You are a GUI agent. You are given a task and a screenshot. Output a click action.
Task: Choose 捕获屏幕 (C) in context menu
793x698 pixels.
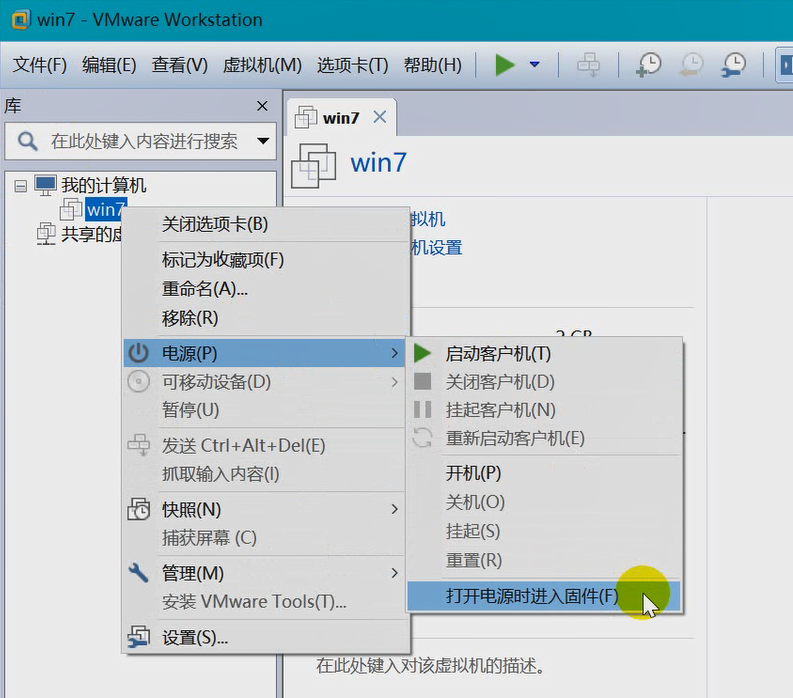(x=265, y=538)
